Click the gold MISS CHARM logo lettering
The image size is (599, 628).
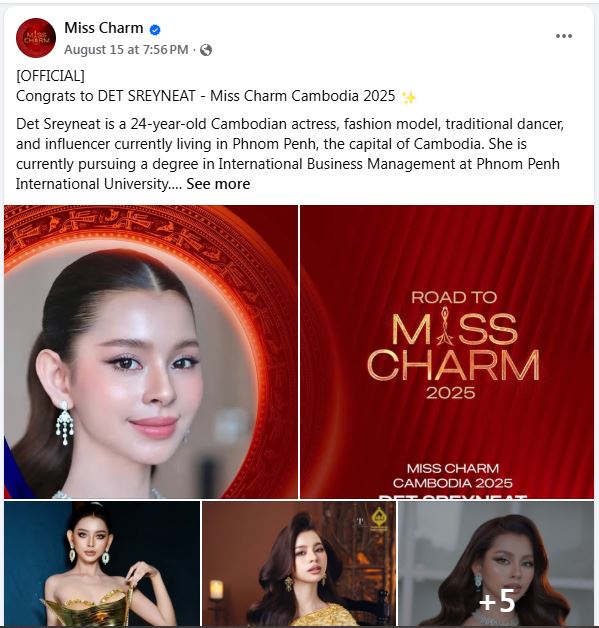(453, 347)
